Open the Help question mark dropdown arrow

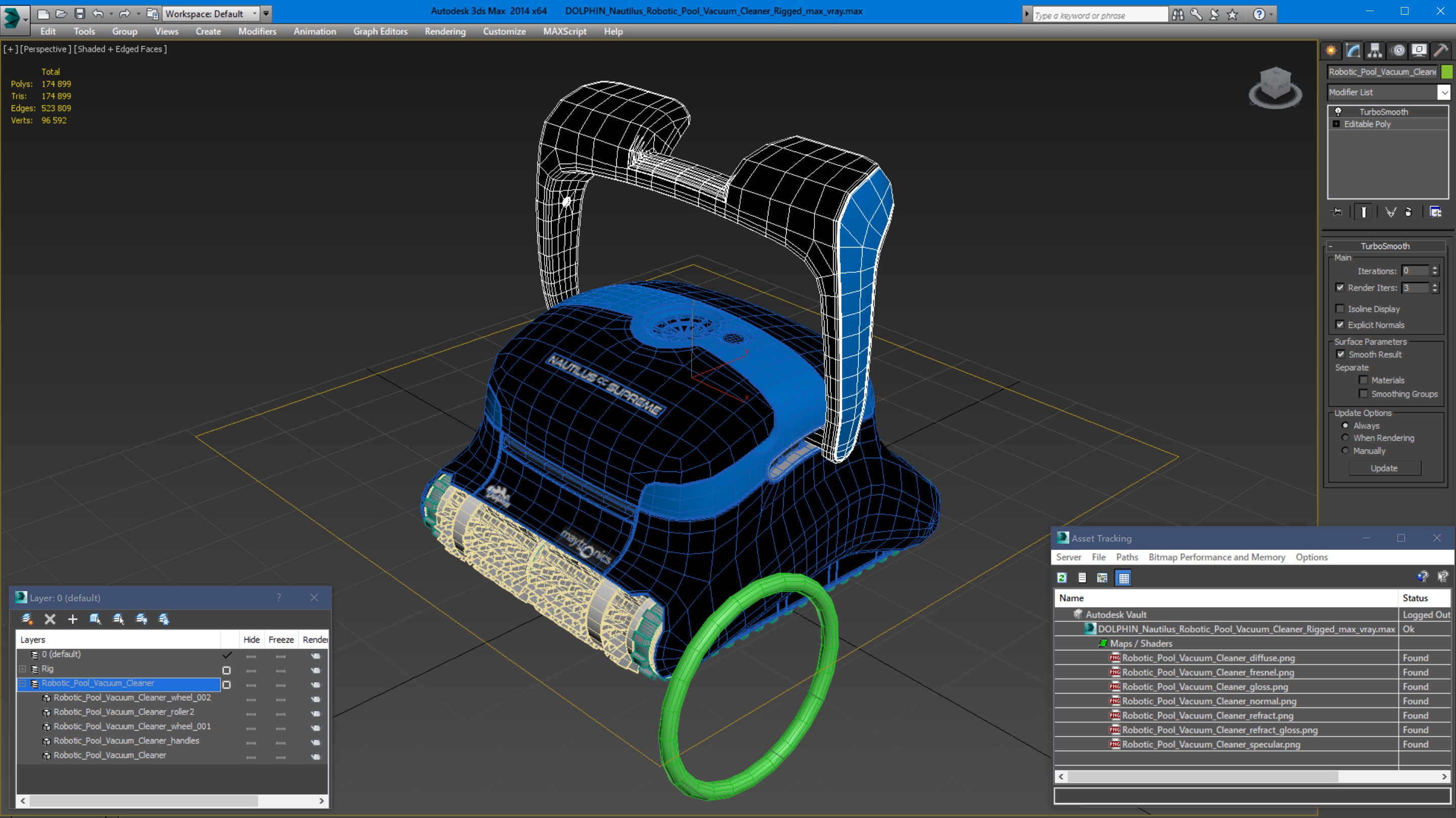tap(1272, 15)
